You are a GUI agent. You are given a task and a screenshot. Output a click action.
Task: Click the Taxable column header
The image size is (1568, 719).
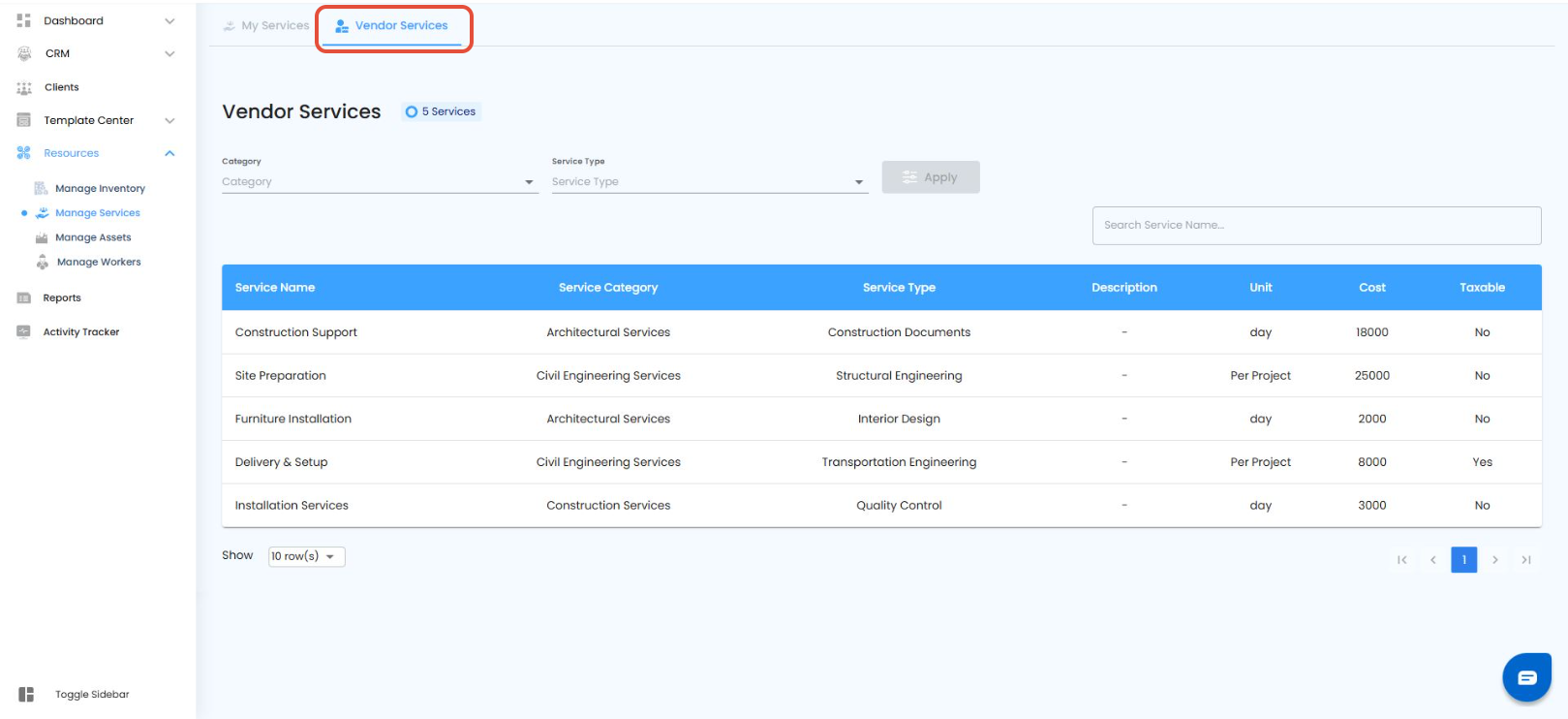pos(1482,288)
